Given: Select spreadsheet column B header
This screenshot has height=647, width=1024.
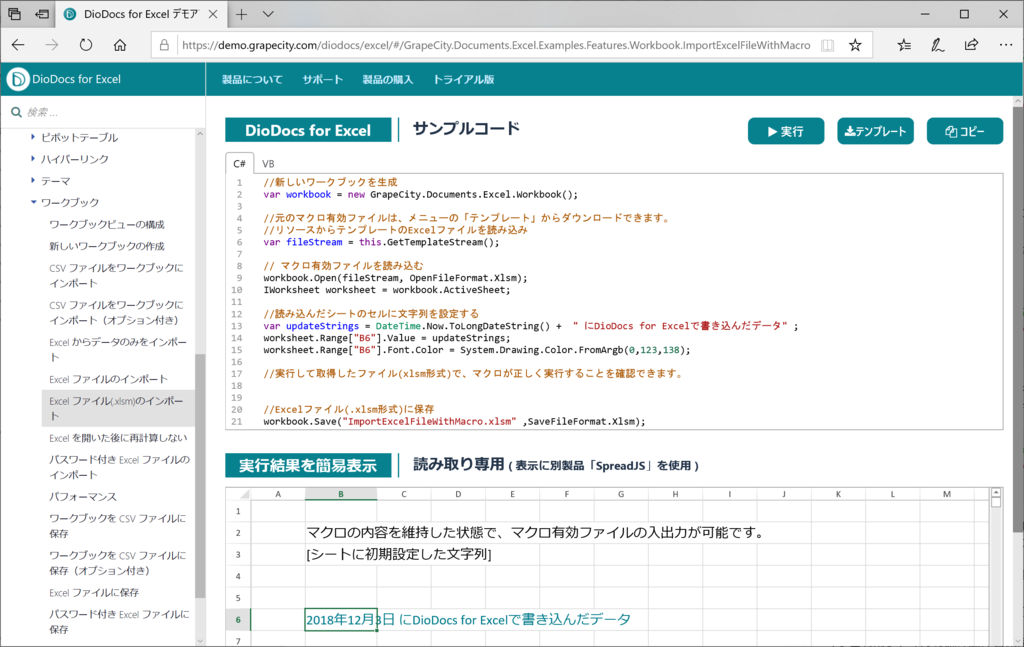Looking at the screenshot, I should click(x=341, y=494).
